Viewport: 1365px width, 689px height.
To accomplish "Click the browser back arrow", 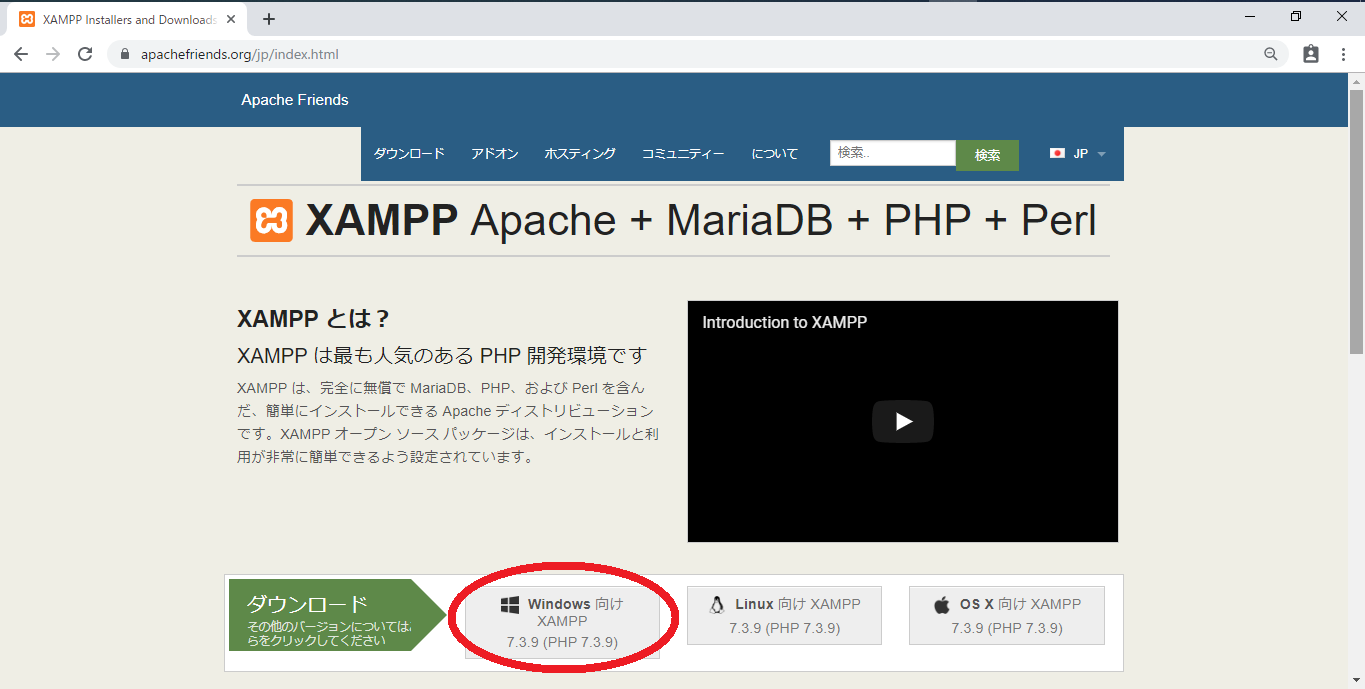I will point(21,54).
